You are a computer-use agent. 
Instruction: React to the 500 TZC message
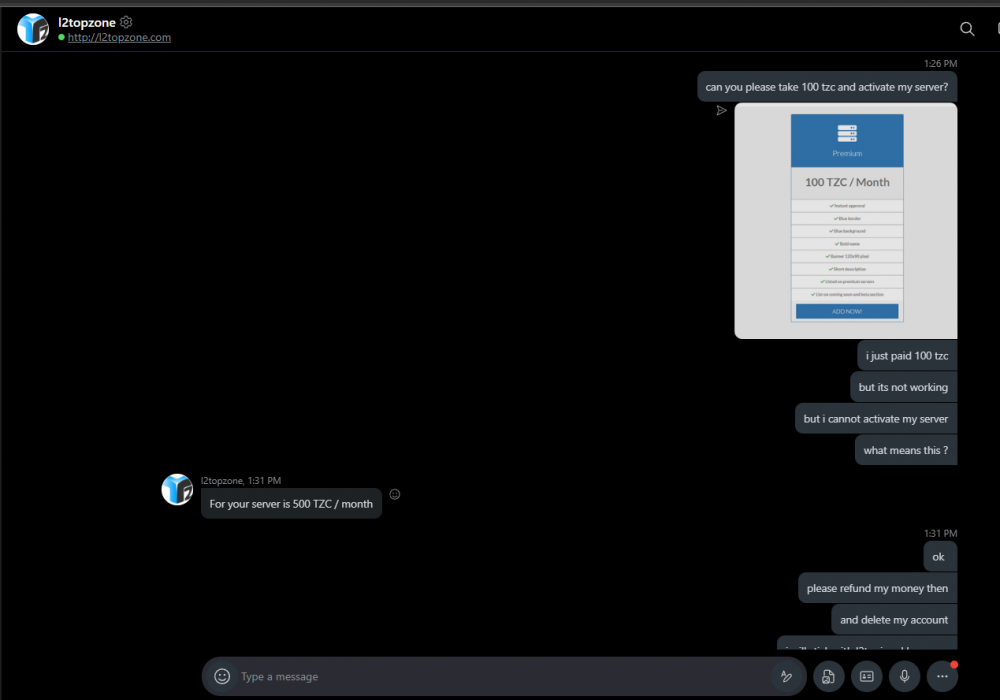395,494
